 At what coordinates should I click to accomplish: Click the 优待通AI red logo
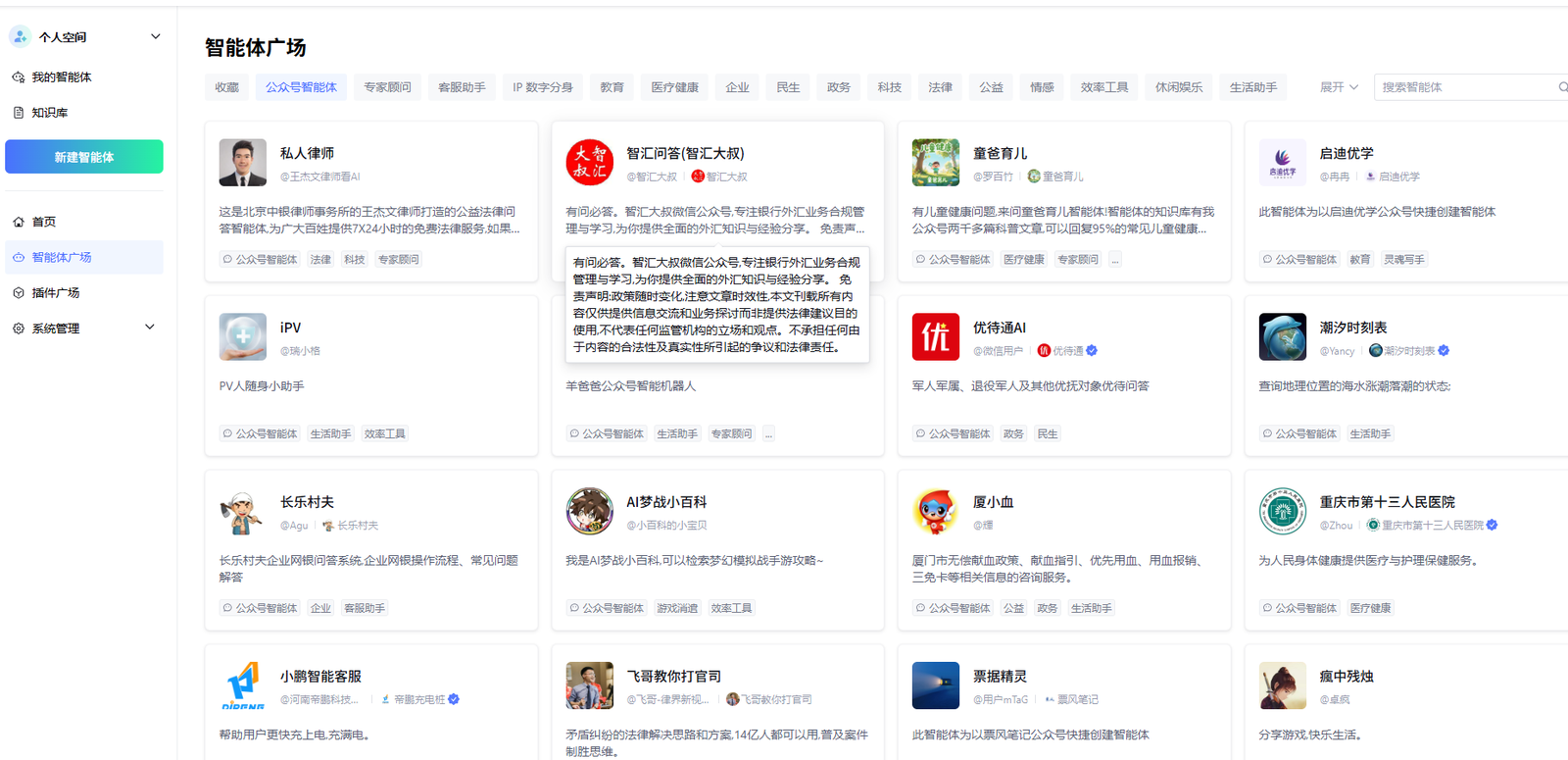point(935,336)
